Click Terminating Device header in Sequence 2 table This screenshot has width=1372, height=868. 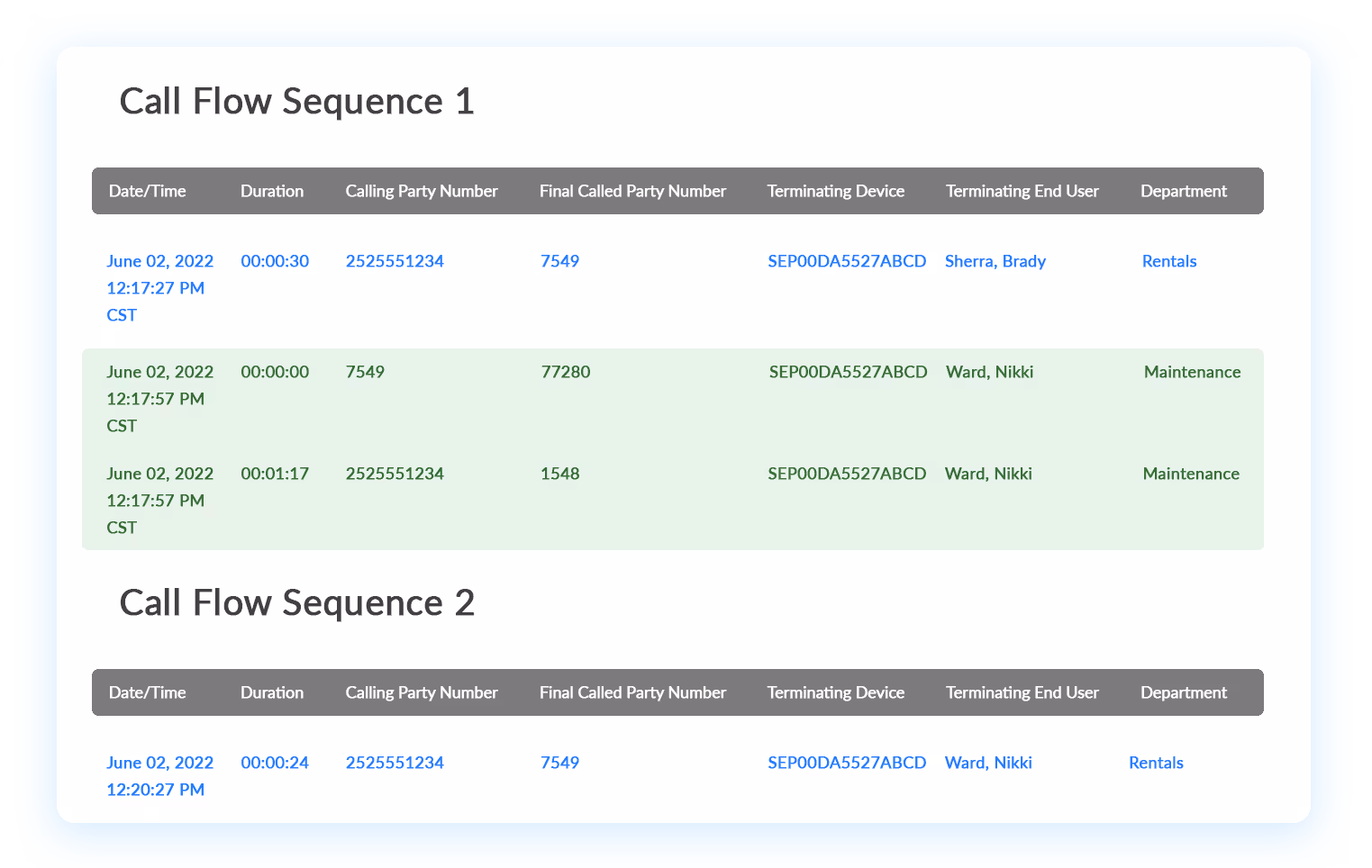836,692
